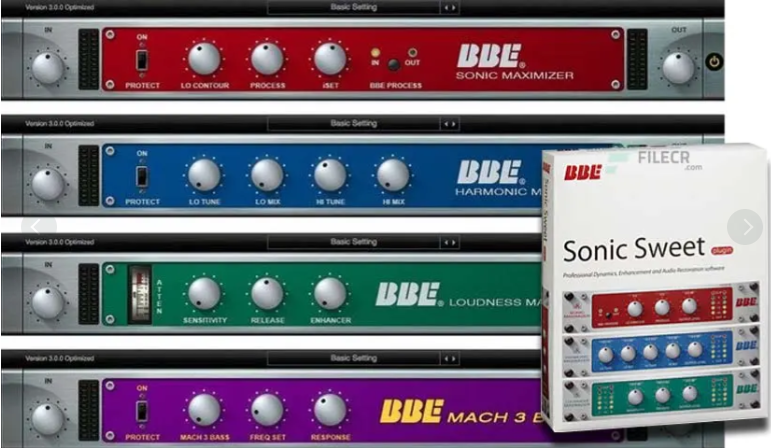Adjust the LO CONTOUR knob
Screen dimensions: 771x448
click(x=204, y=59)
